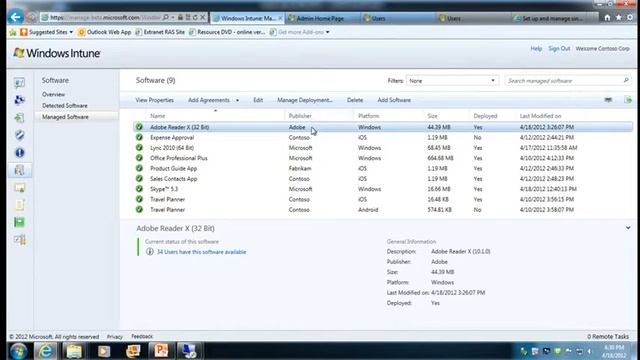Click the Windows Start orb

click(18, 351)
